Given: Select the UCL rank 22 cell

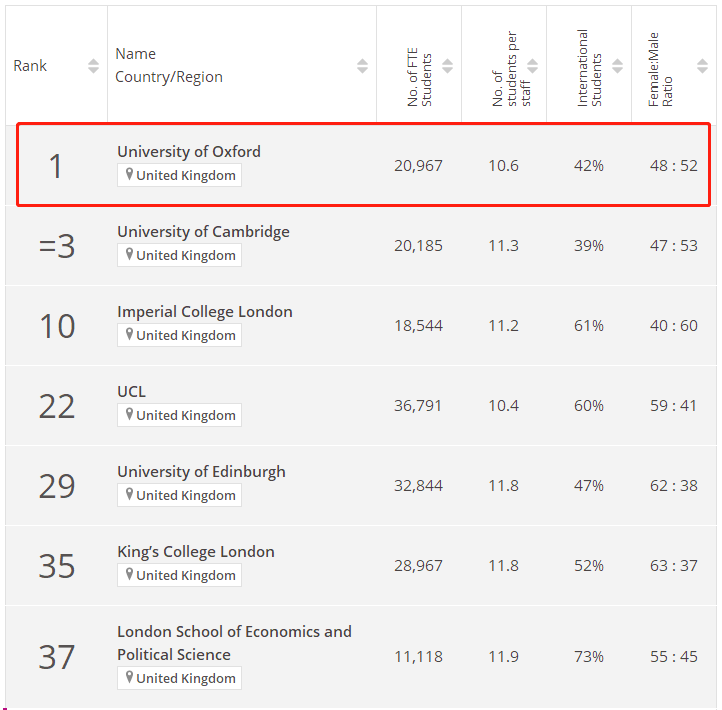Looking at the screenshot, I should point(57,406).
